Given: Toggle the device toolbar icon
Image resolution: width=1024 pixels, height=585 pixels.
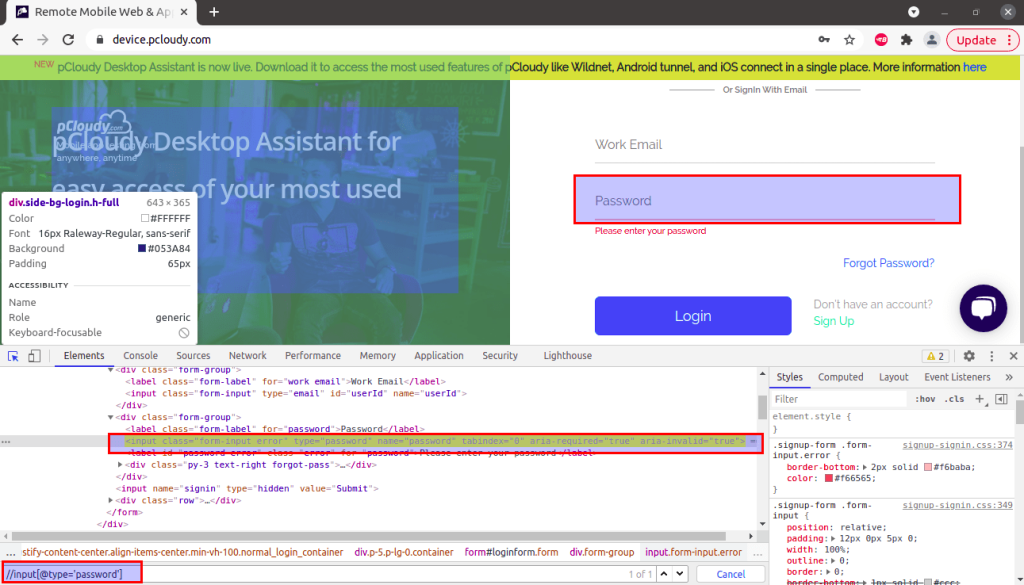Looking at the screenshot, I should point(35,356).
